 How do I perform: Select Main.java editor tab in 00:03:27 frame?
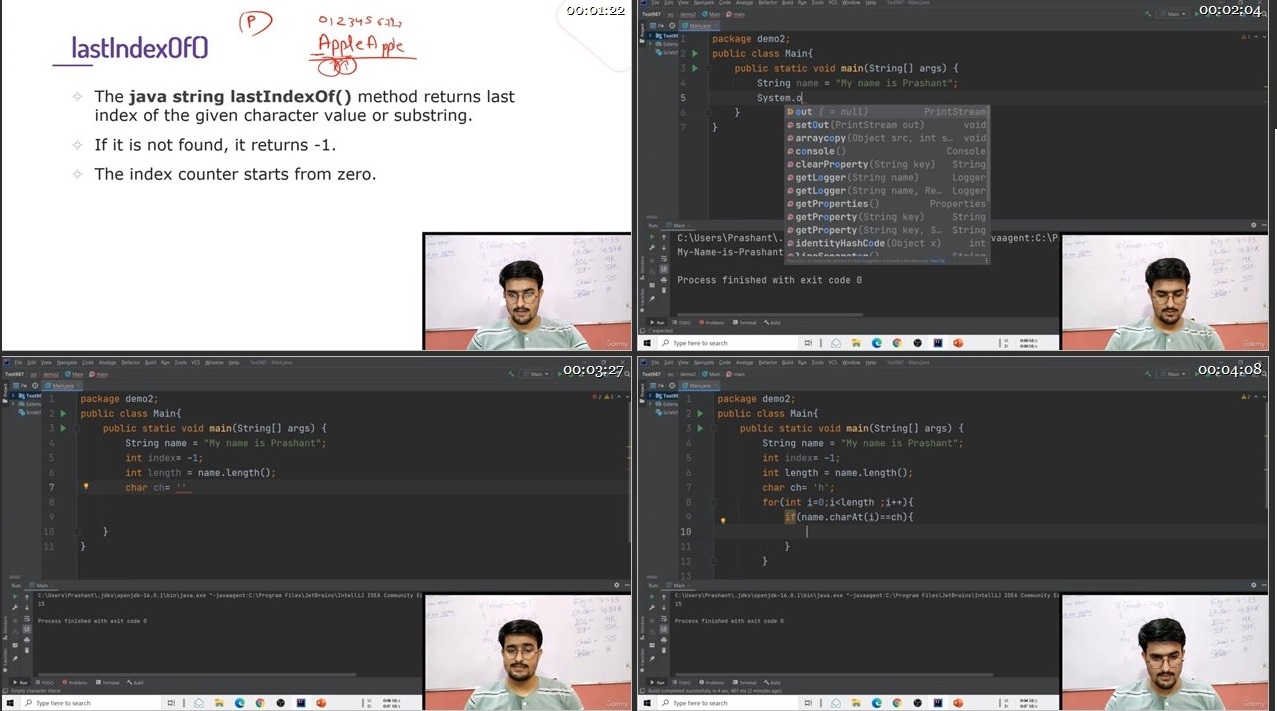click(x=62, y=386)
